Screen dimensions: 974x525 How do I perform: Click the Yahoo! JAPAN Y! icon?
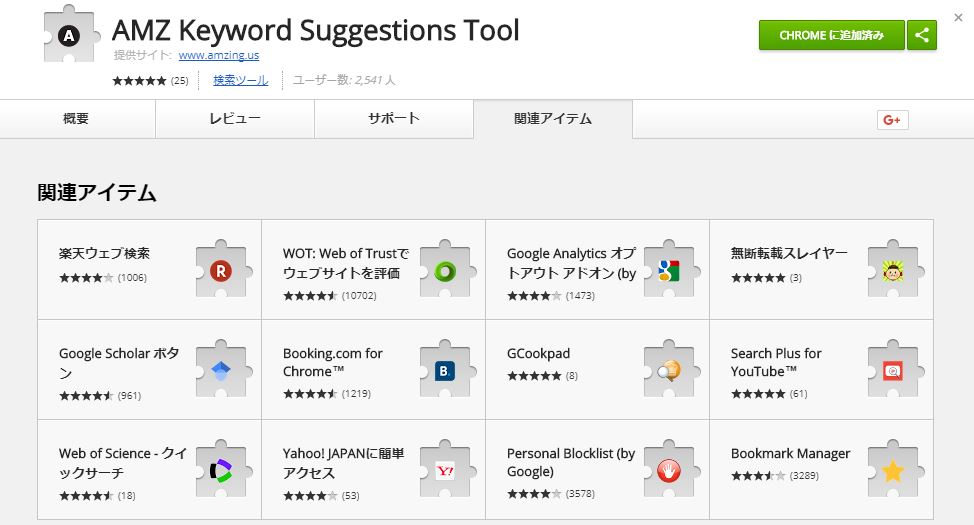click(445, 470)
